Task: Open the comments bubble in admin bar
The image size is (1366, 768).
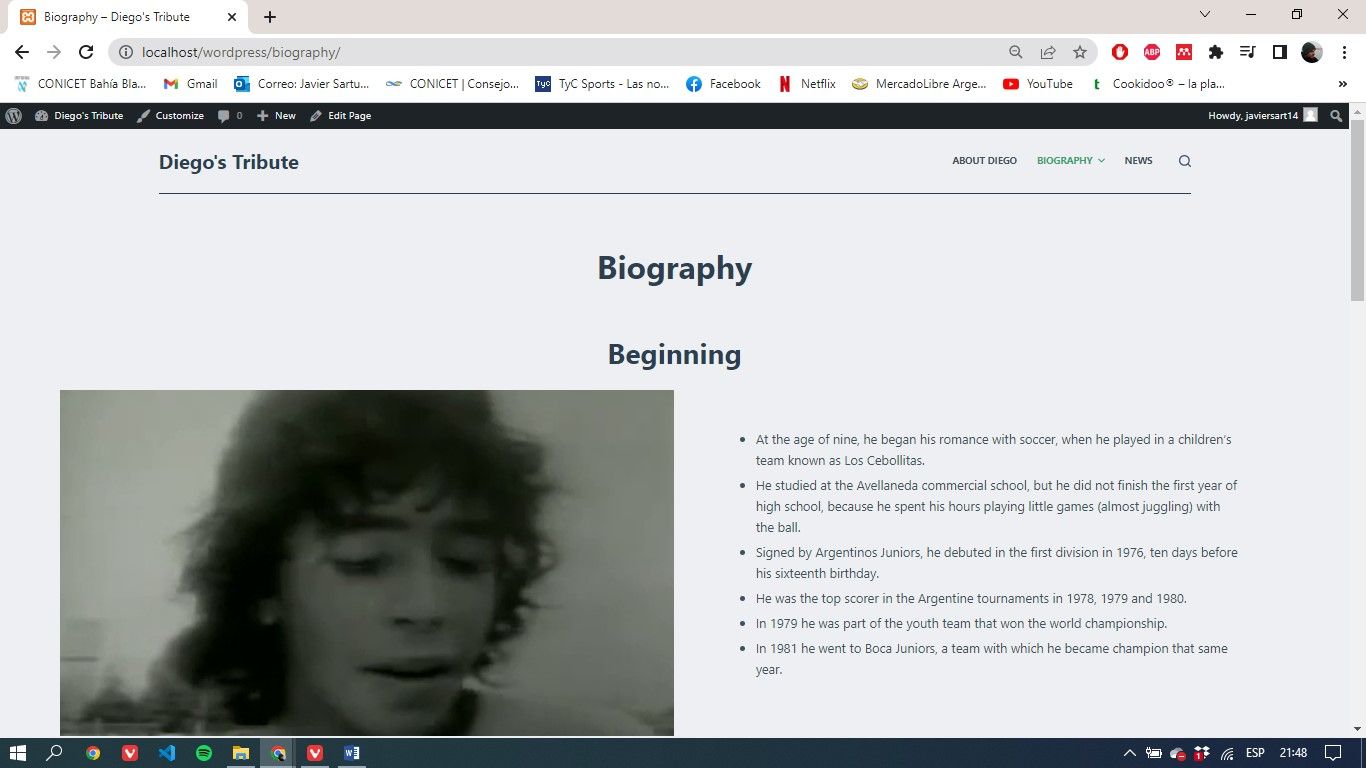Action: pyautogui.click(x=229, y=116)
